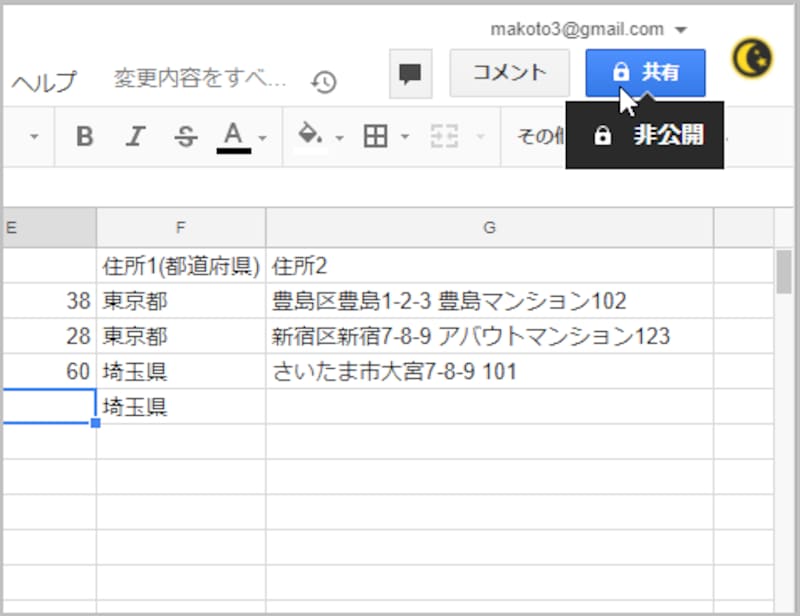This screenshot has height=616, width=800.
Task: Apply strikethrough to the selected cell
Action: point(186,137)
